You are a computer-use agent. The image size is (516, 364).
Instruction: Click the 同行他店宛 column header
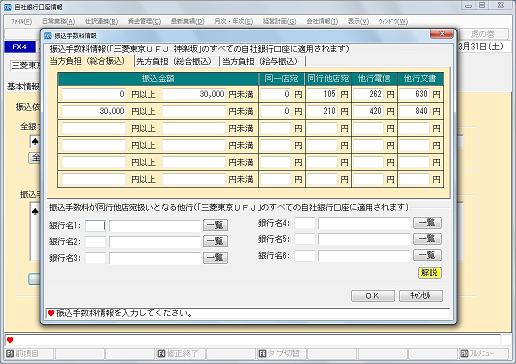[328, 79]
